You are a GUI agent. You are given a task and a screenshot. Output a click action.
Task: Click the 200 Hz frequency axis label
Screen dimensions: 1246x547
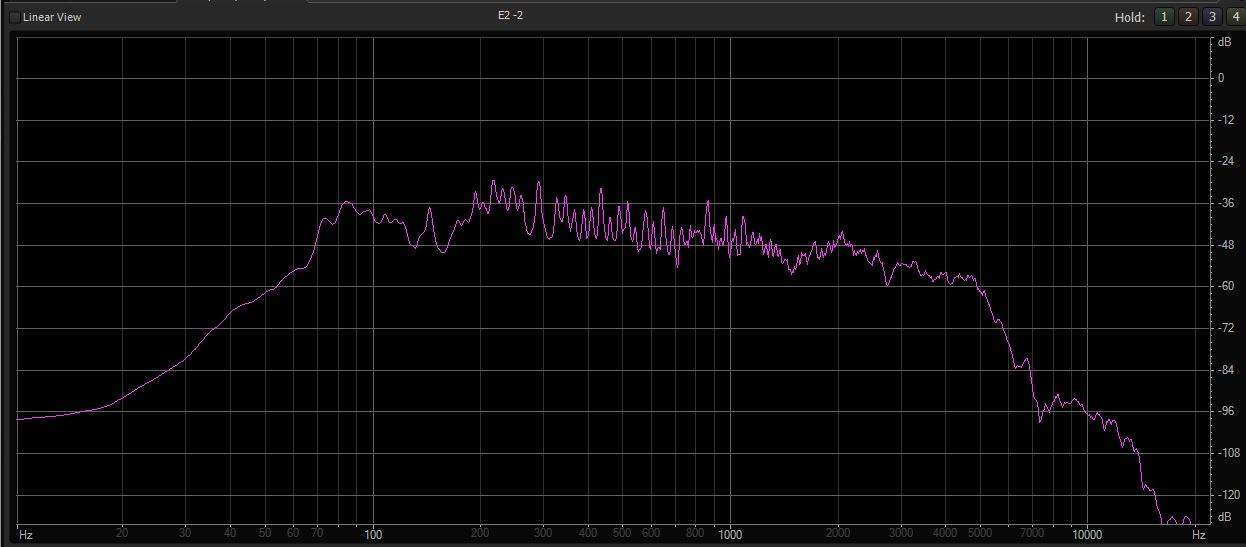coord(480,534)
